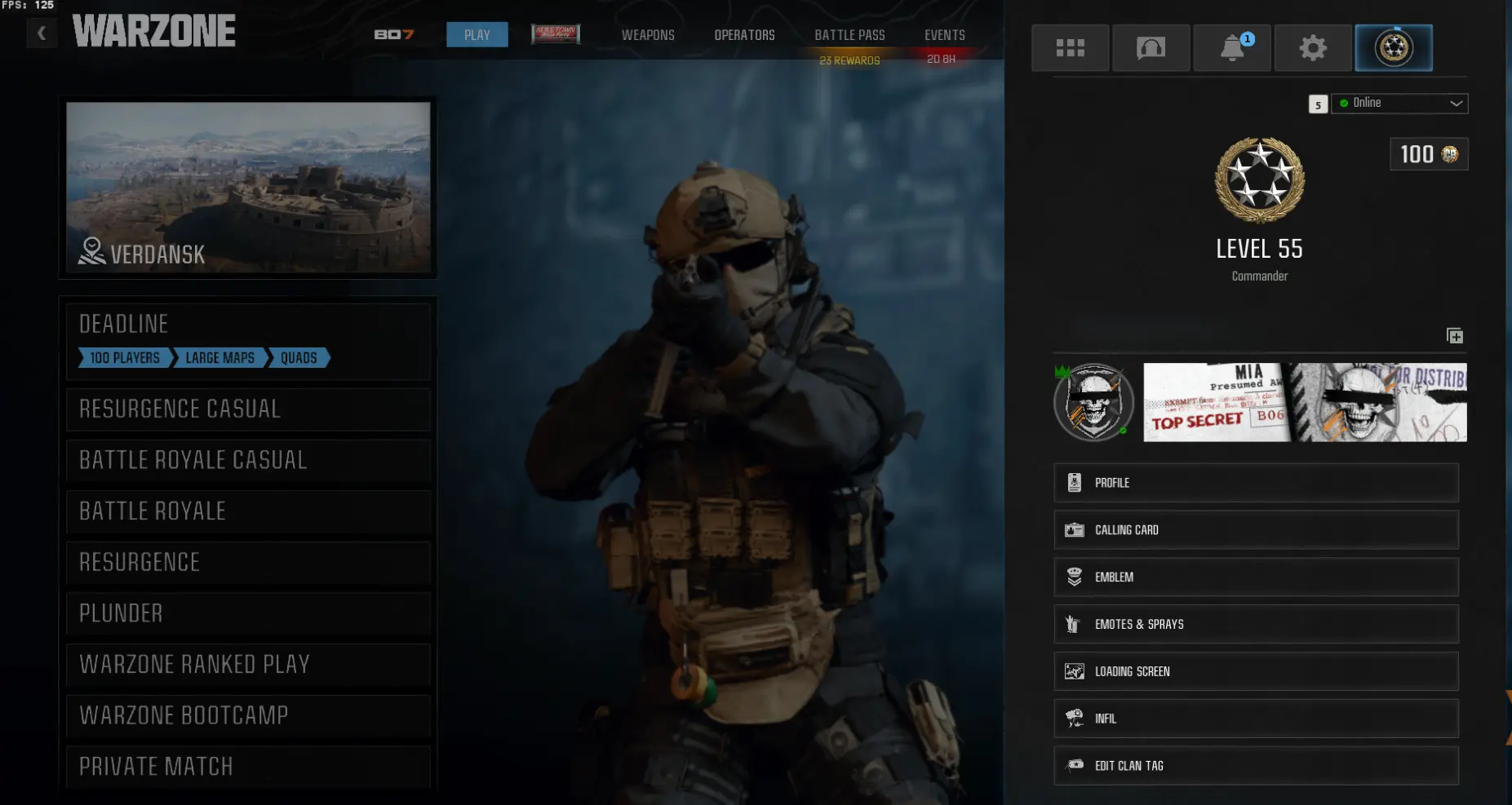Image resolution: width=1512 pixels, height=805 pixels.
Task: Expand the Online status dropdown
Action: pos(1399,104)
